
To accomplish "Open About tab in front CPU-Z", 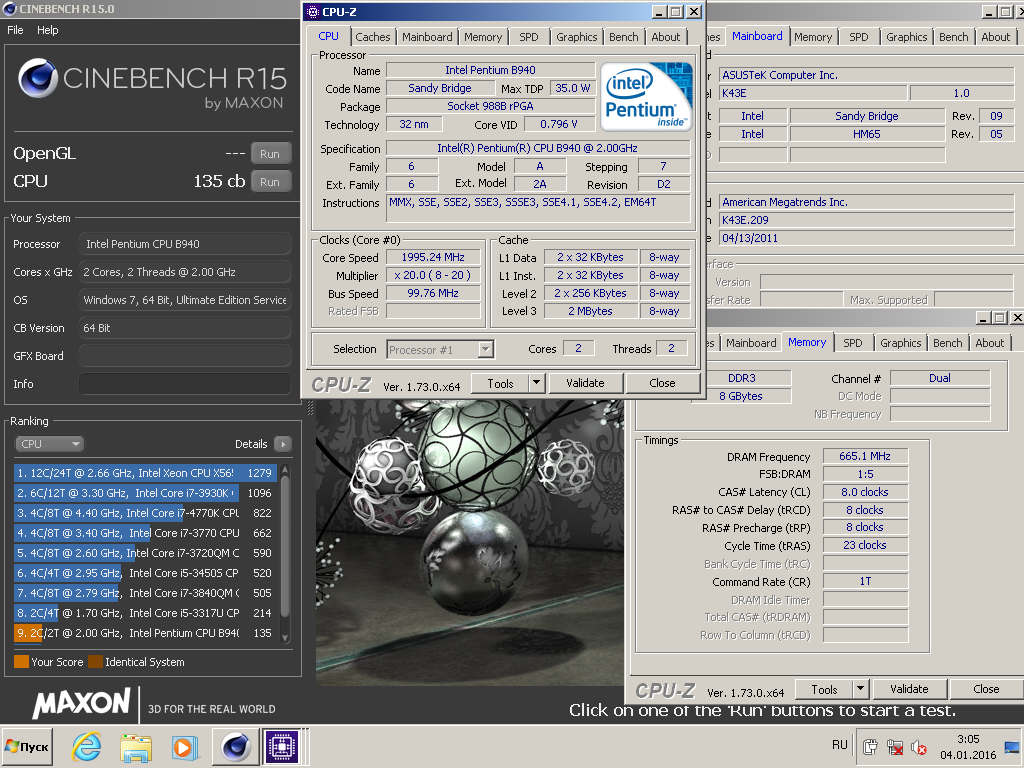I will 665,37.
